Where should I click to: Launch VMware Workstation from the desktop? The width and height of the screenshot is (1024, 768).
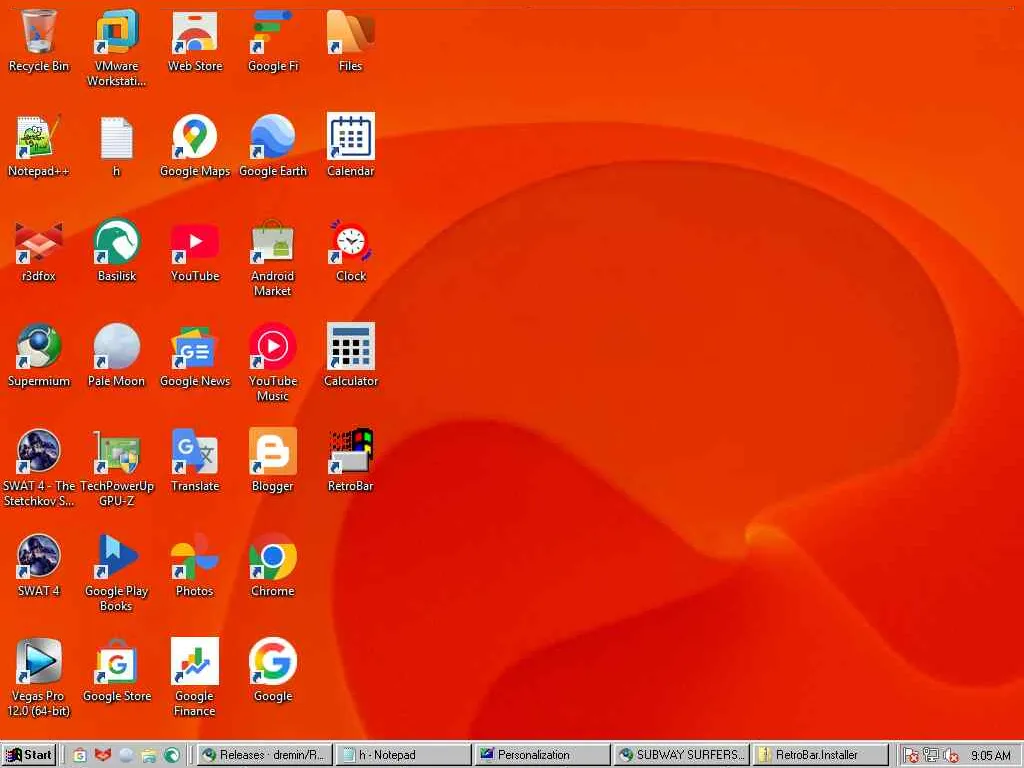(x=117, y=48)
